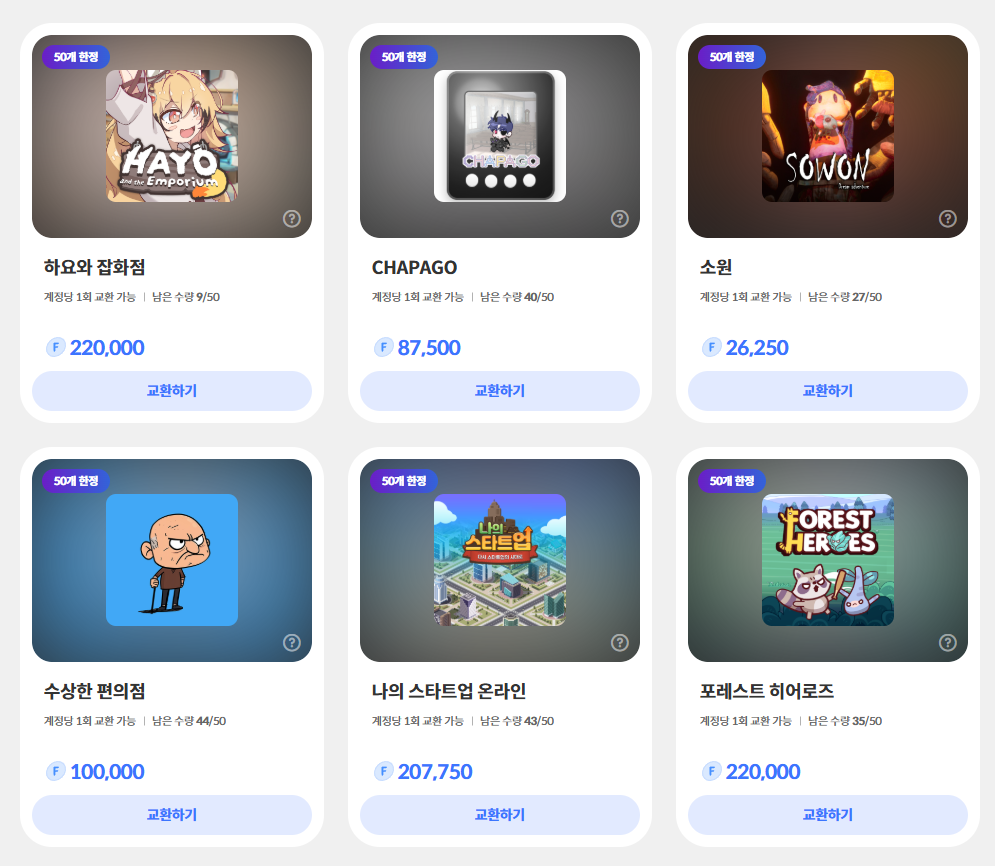Open HAYO and the Emporium thumbnail
995x866 pixels.
pyautogui.click(x=172, y=136)
